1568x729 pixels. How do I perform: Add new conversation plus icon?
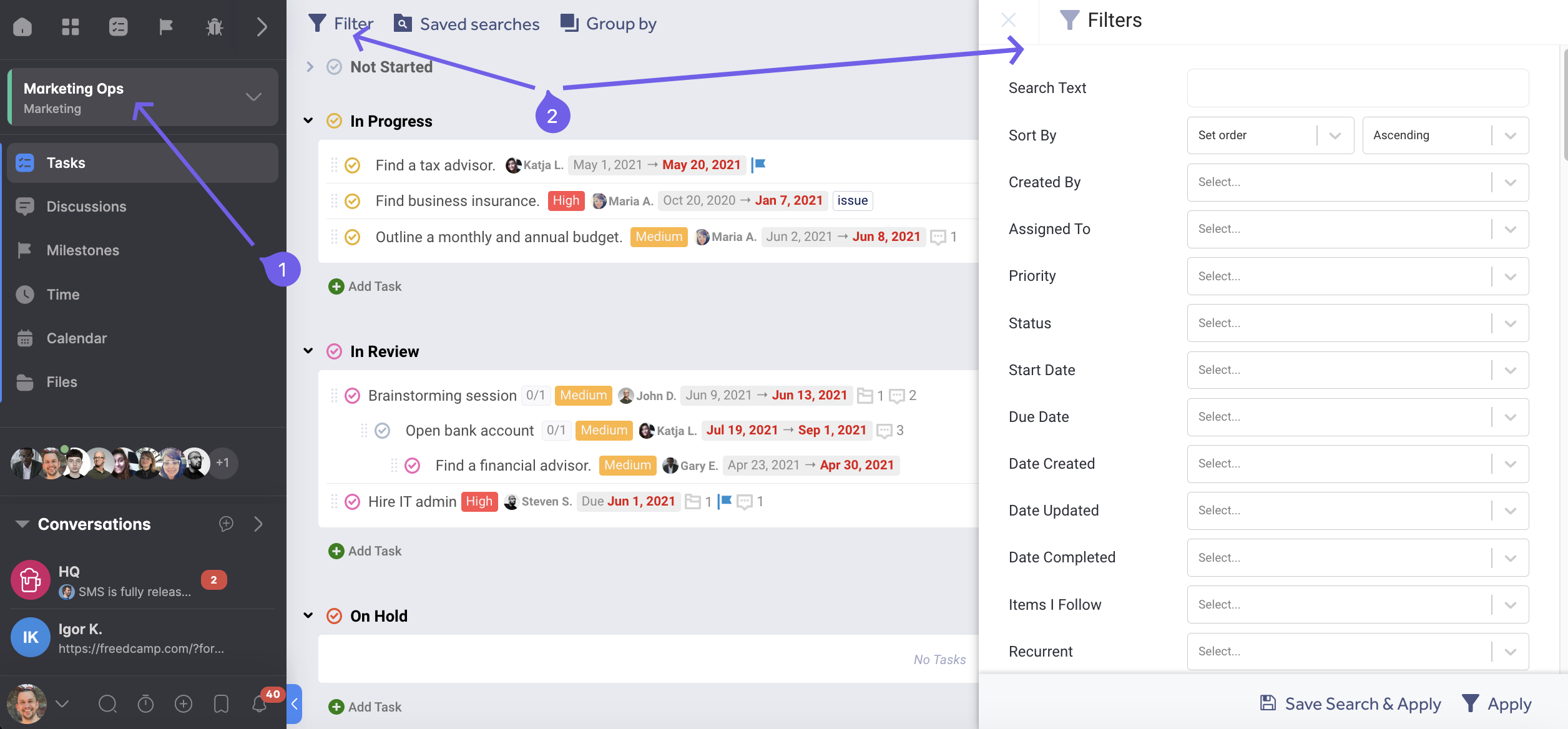[226, 524]
